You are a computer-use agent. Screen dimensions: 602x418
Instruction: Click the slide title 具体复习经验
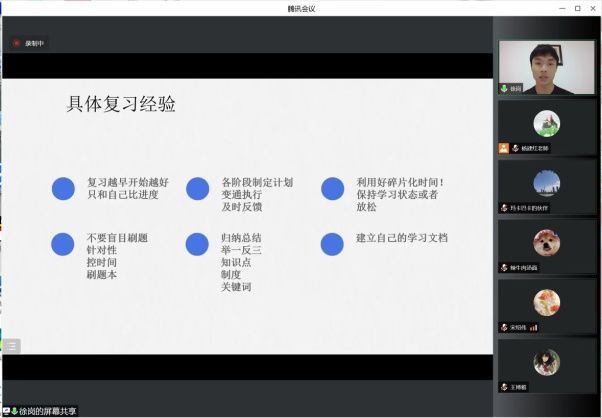pos(121,104)
